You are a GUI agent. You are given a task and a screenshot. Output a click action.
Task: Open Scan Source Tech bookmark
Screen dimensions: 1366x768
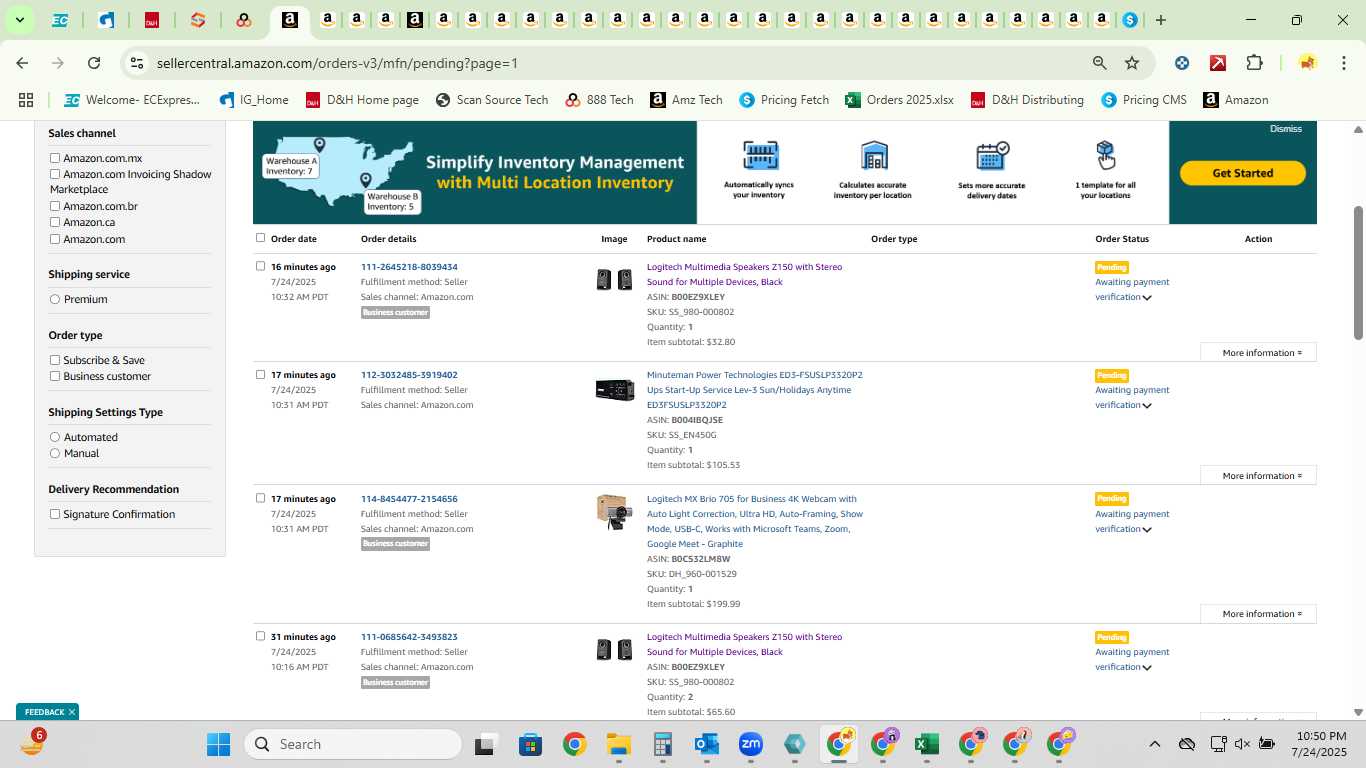[x=492, y=100]
